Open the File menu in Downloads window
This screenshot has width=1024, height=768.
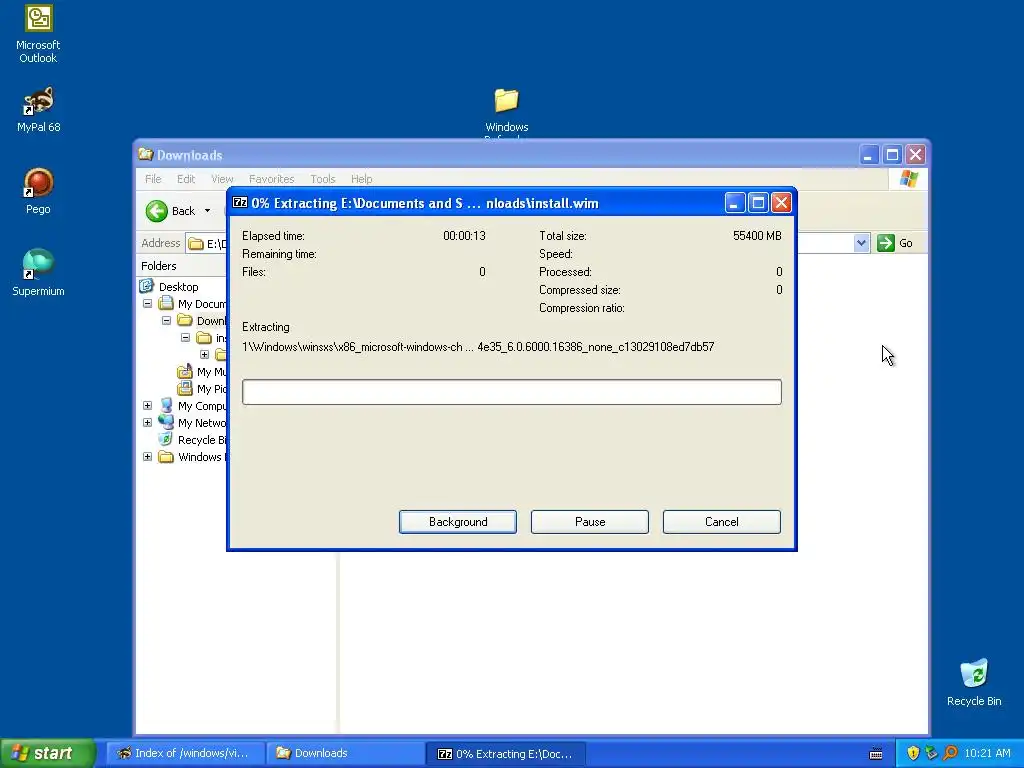[x=153, y=179]
